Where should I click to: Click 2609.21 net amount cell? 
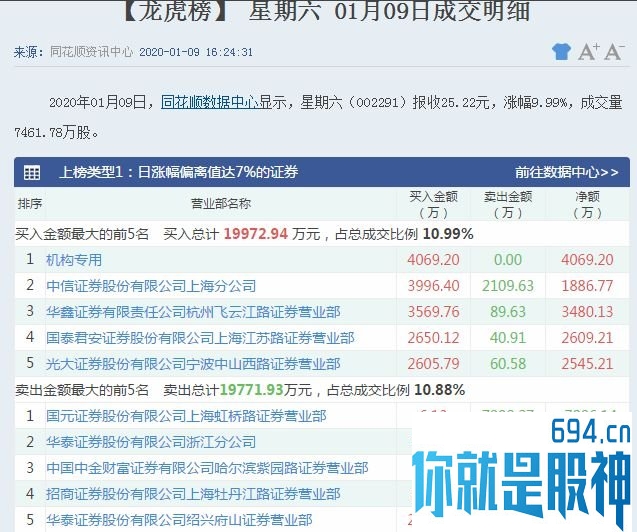click(587, 338)
